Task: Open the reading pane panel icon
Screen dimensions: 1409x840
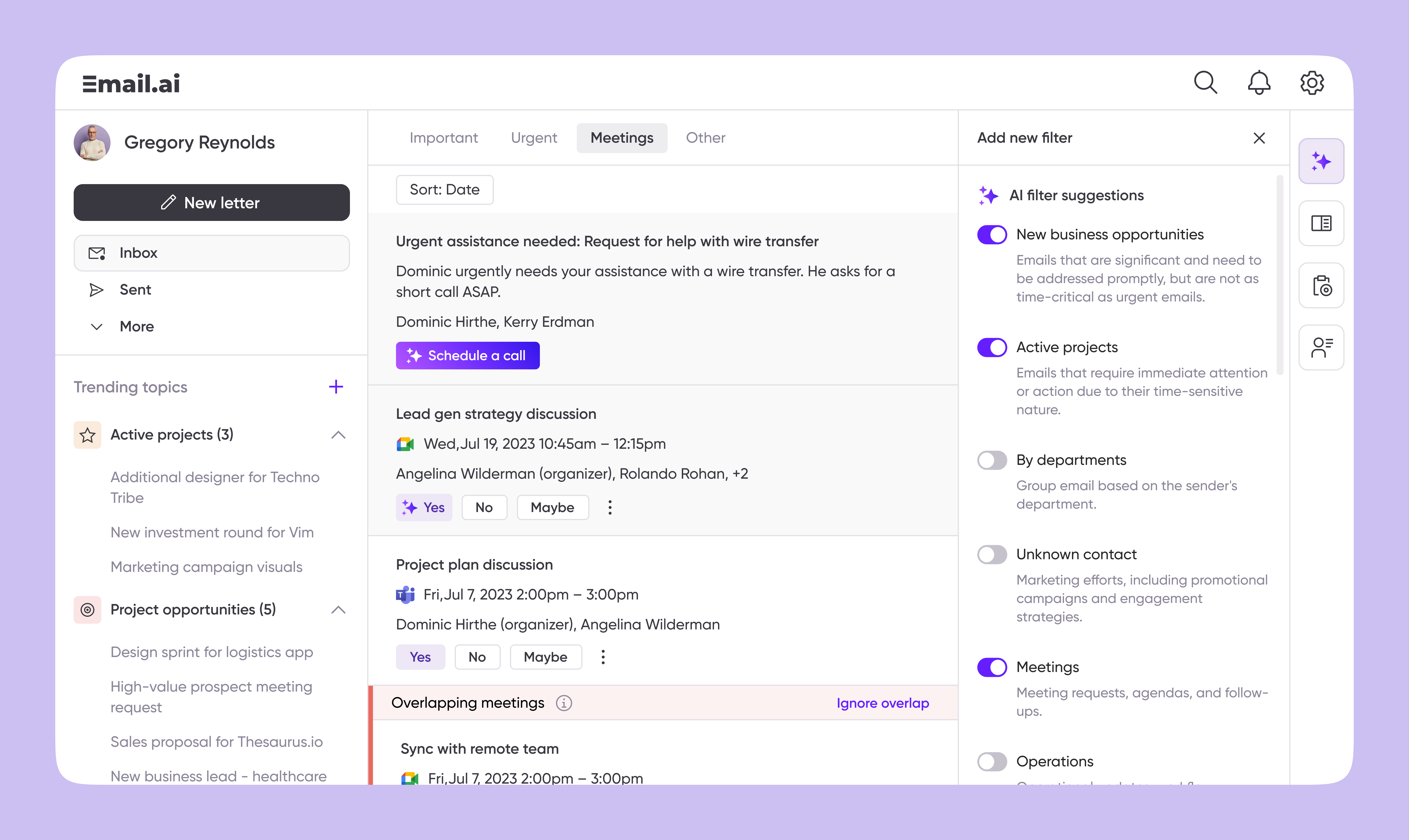Action: (1321, 223)
